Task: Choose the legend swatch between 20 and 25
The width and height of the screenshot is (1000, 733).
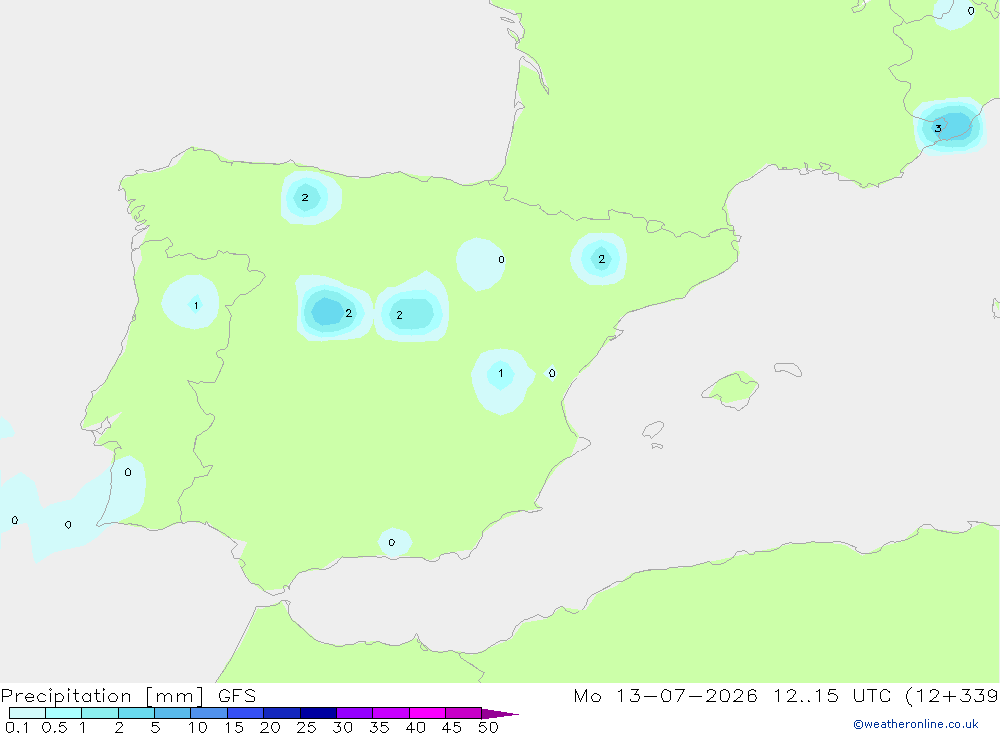Action: coord(281,713)
